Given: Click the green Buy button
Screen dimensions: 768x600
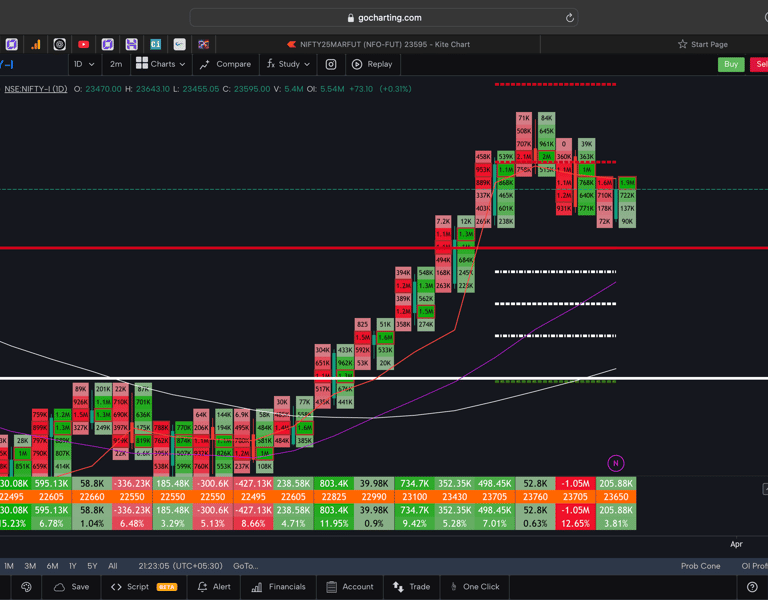Looking at the screenshot, I should pyautogui.click(x=731, y=64).
